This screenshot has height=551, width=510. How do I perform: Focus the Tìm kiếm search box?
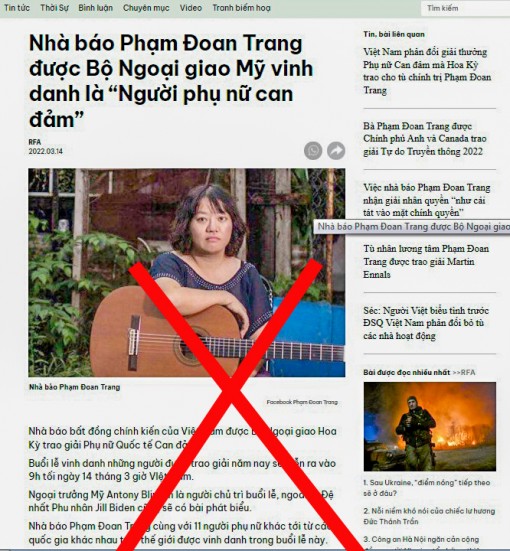(465, 8)
